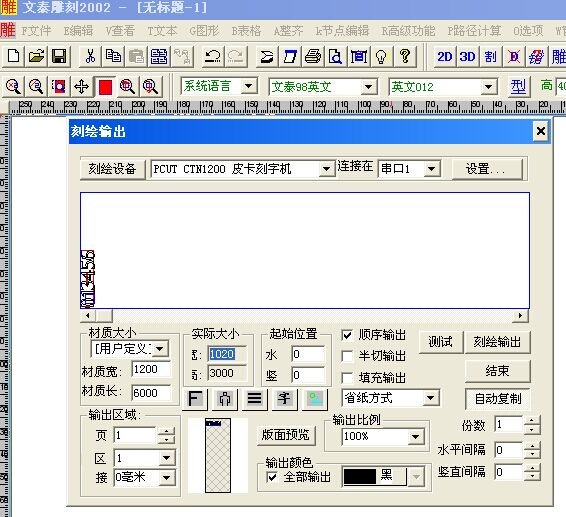
Task: Cut selection using the scissors icon
Action: [90, 56]
